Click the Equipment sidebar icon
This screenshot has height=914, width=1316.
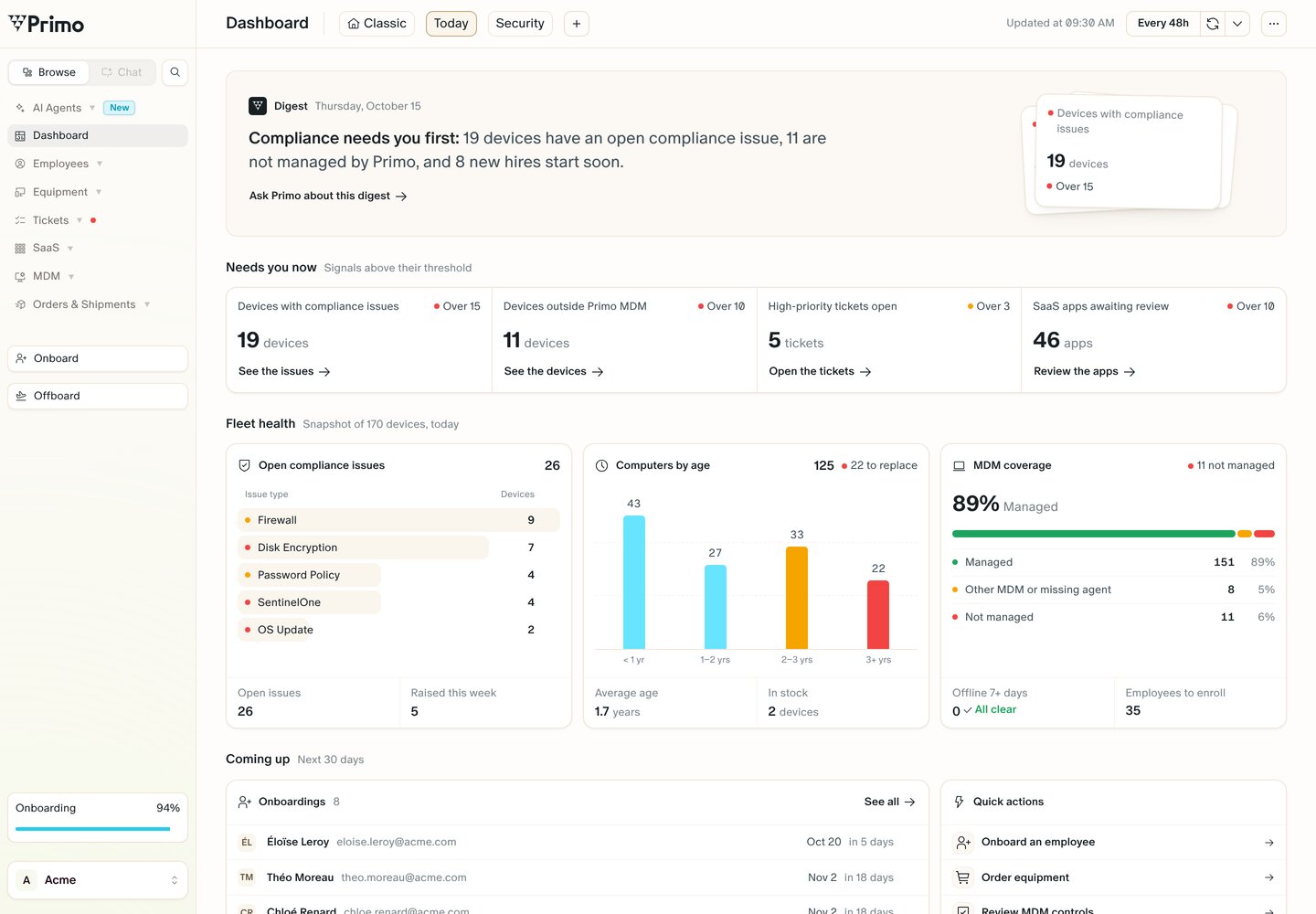(20, 192)
